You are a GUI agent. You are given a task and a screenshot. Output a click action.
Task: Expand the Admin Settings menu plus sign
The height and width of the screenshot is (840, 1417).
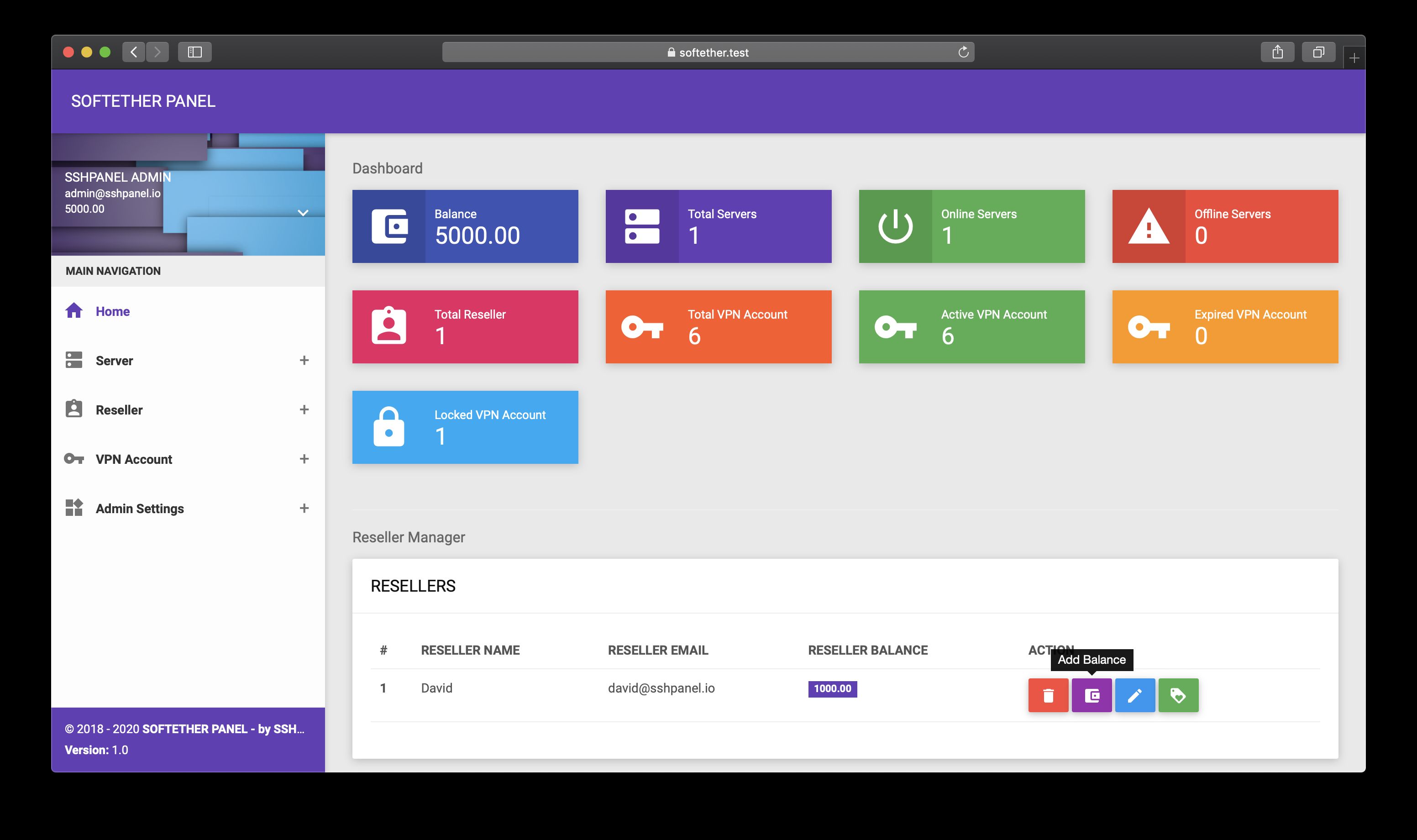304,508
